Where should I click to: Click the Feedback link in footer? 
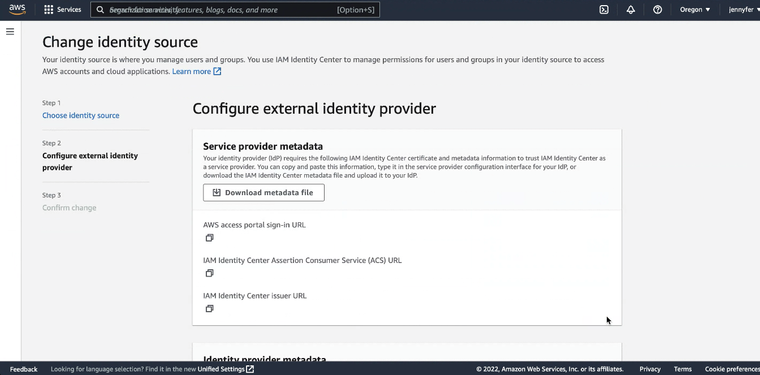coord(23,369)
